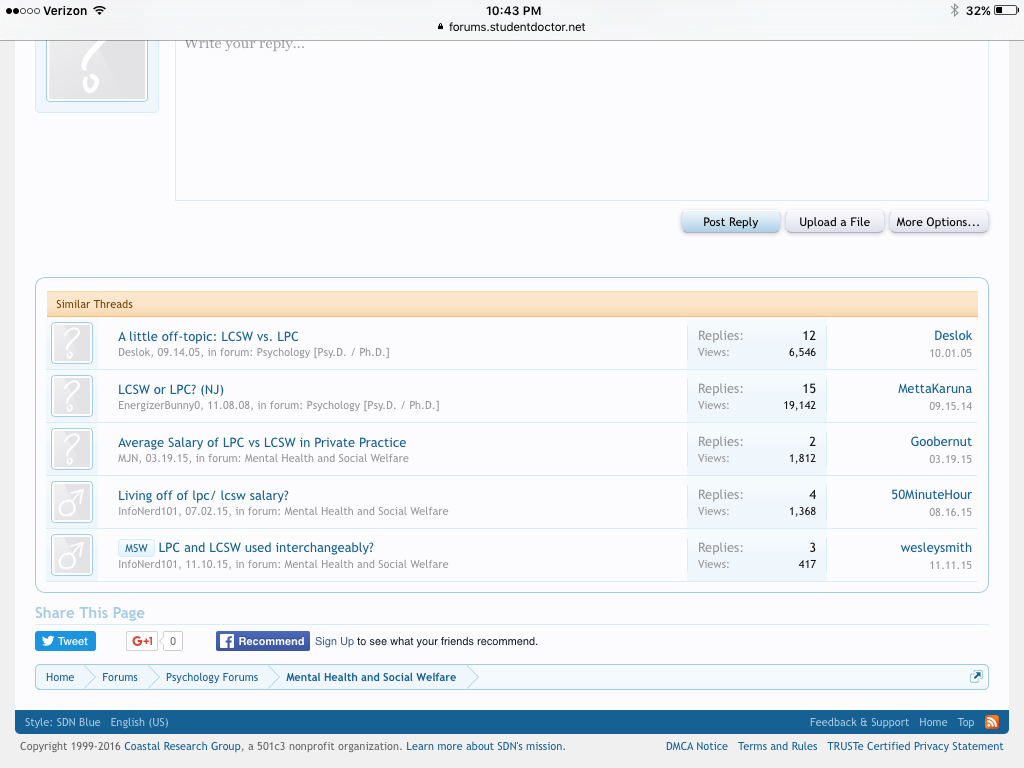1024x768 pixels.
Task: Select the MSW prefix tag
Action: [136, 548]
